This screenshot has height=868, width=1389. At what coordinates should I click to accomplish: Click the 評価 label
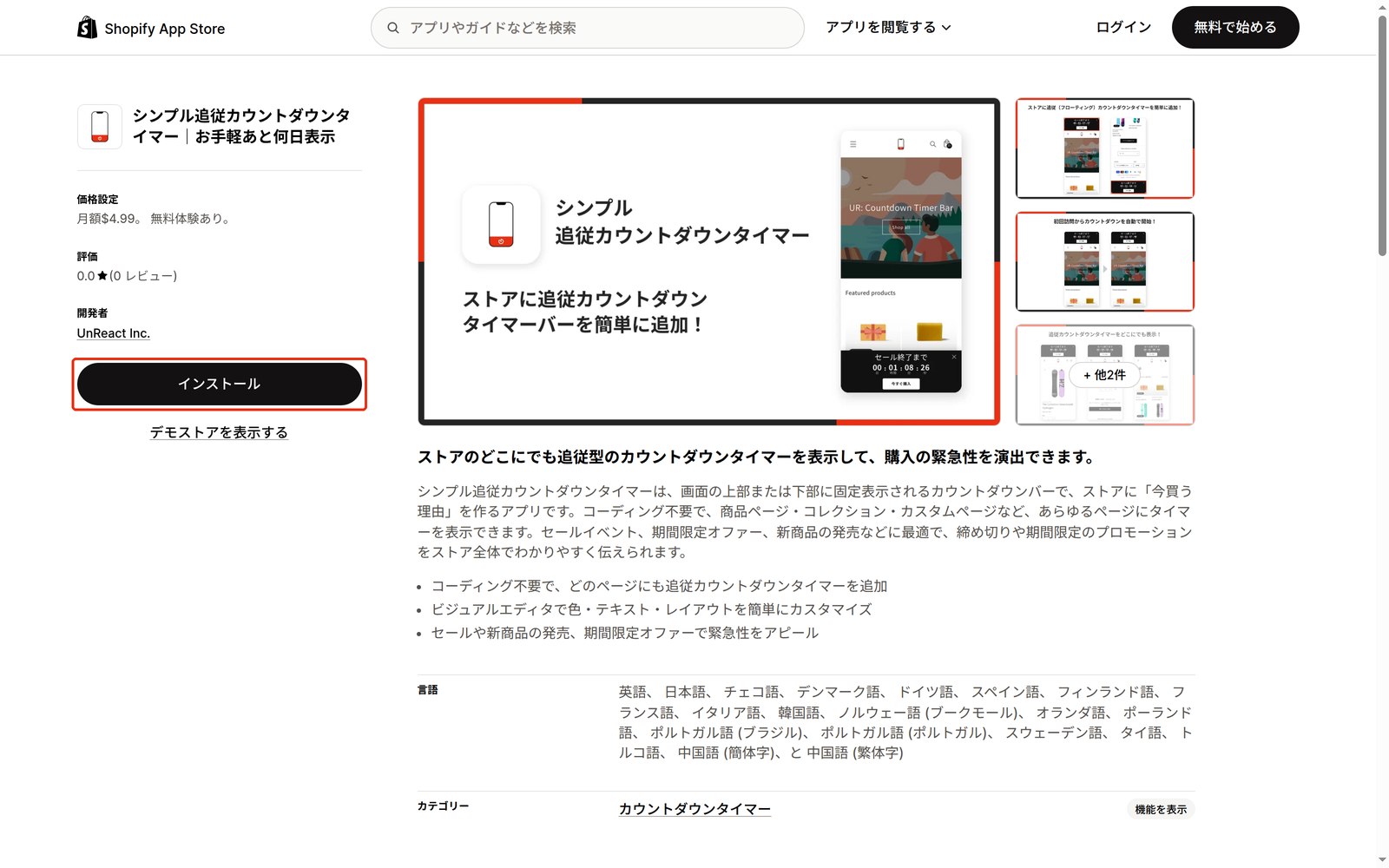(x=88, y=257)
